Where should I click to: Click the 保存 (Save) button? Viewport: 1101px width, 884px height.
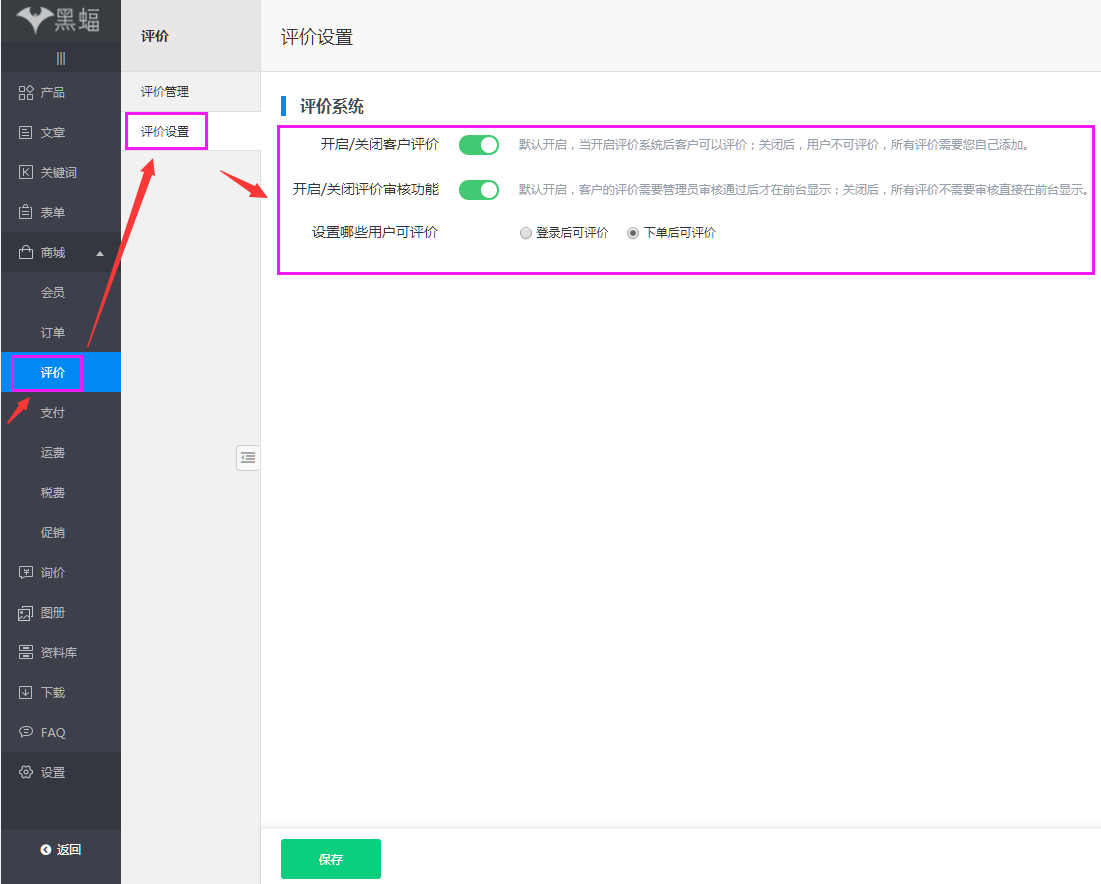[330, 858]
